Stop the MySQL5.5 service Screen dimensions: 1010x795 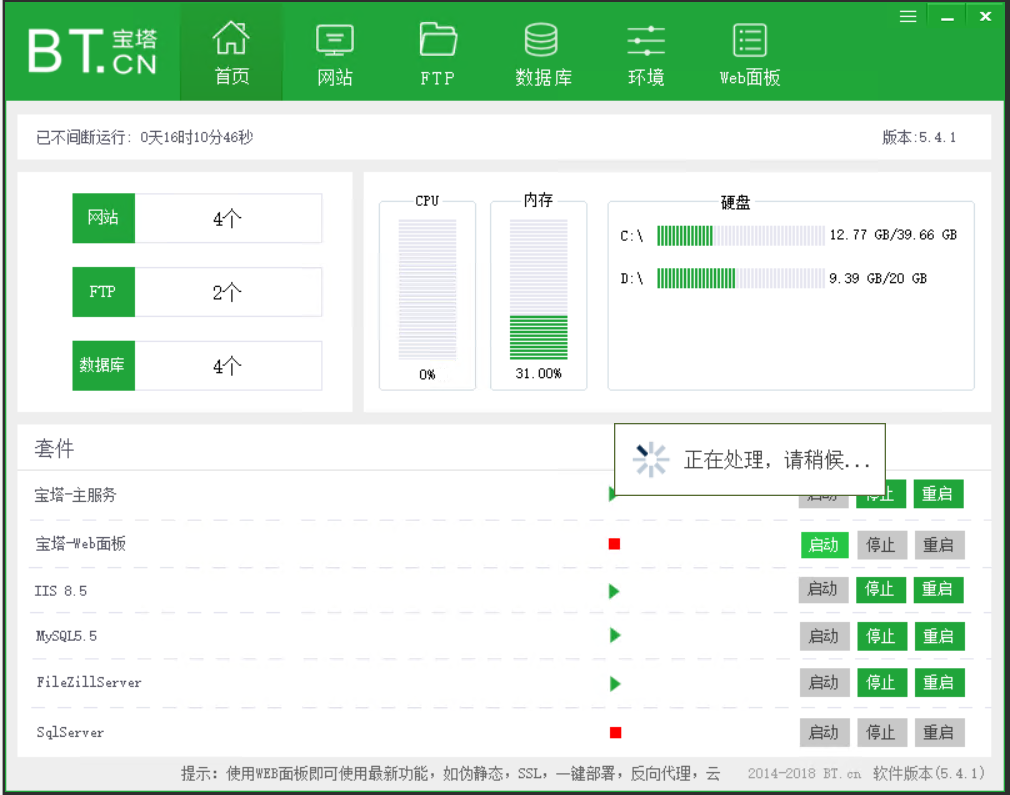tap(882, 637)
